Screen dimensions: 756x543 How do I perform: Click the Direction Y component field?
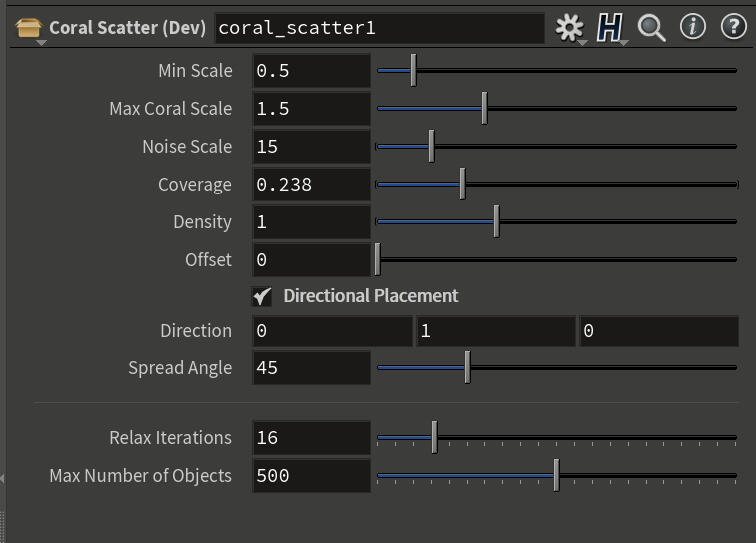tap(494, 331)
